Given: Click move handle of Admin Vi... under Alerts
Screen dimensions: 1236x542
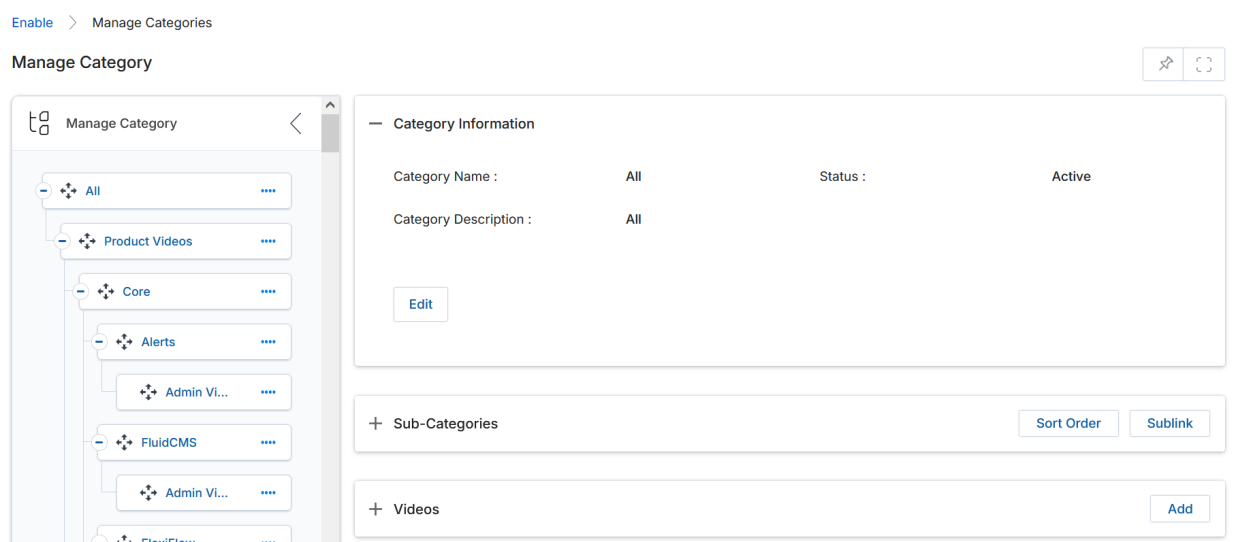Looking at the screenshot, I should pos(148,392).
